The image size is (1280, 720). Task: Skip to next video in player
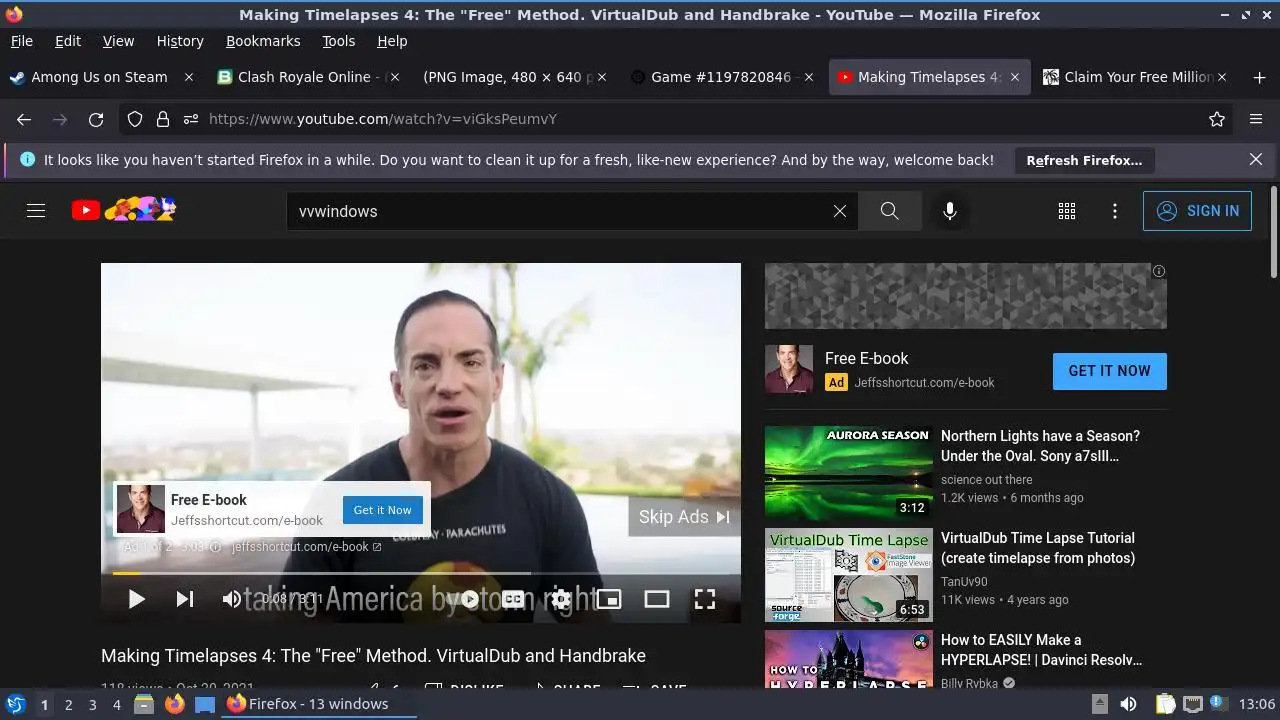pyautogui.click(x=185, y=599)
